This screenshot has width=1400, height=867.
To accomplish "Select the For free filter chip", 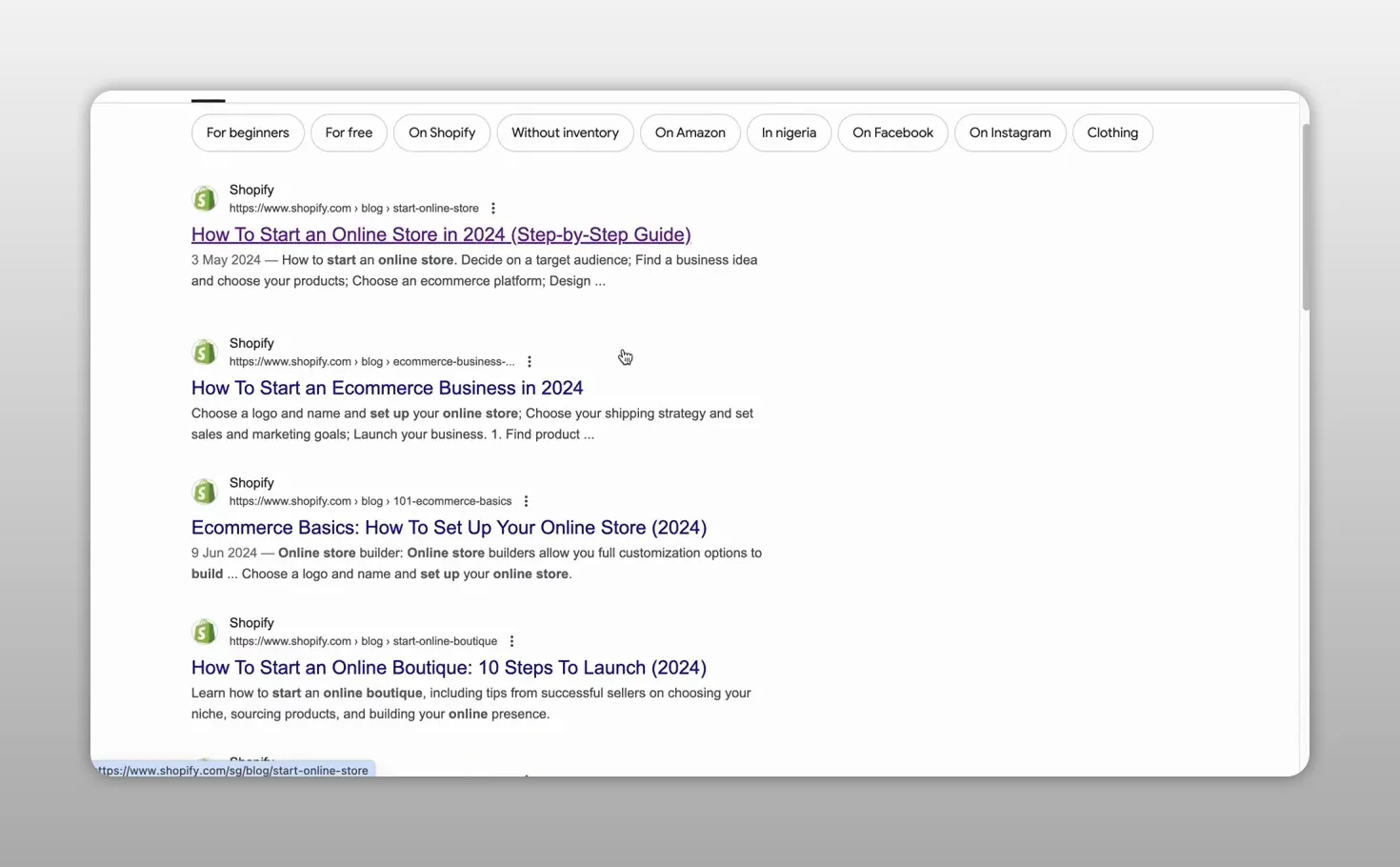I will pyautogui.click(x=349, y=132).
